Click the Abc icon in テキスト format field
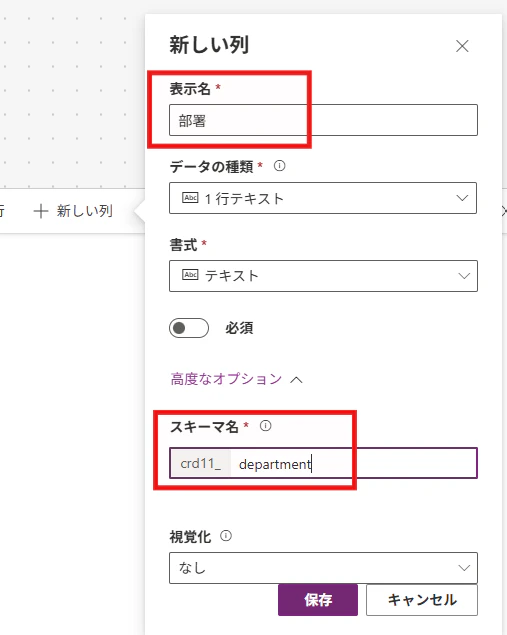This screenshot has height=635, width=507. click(190, 275)
